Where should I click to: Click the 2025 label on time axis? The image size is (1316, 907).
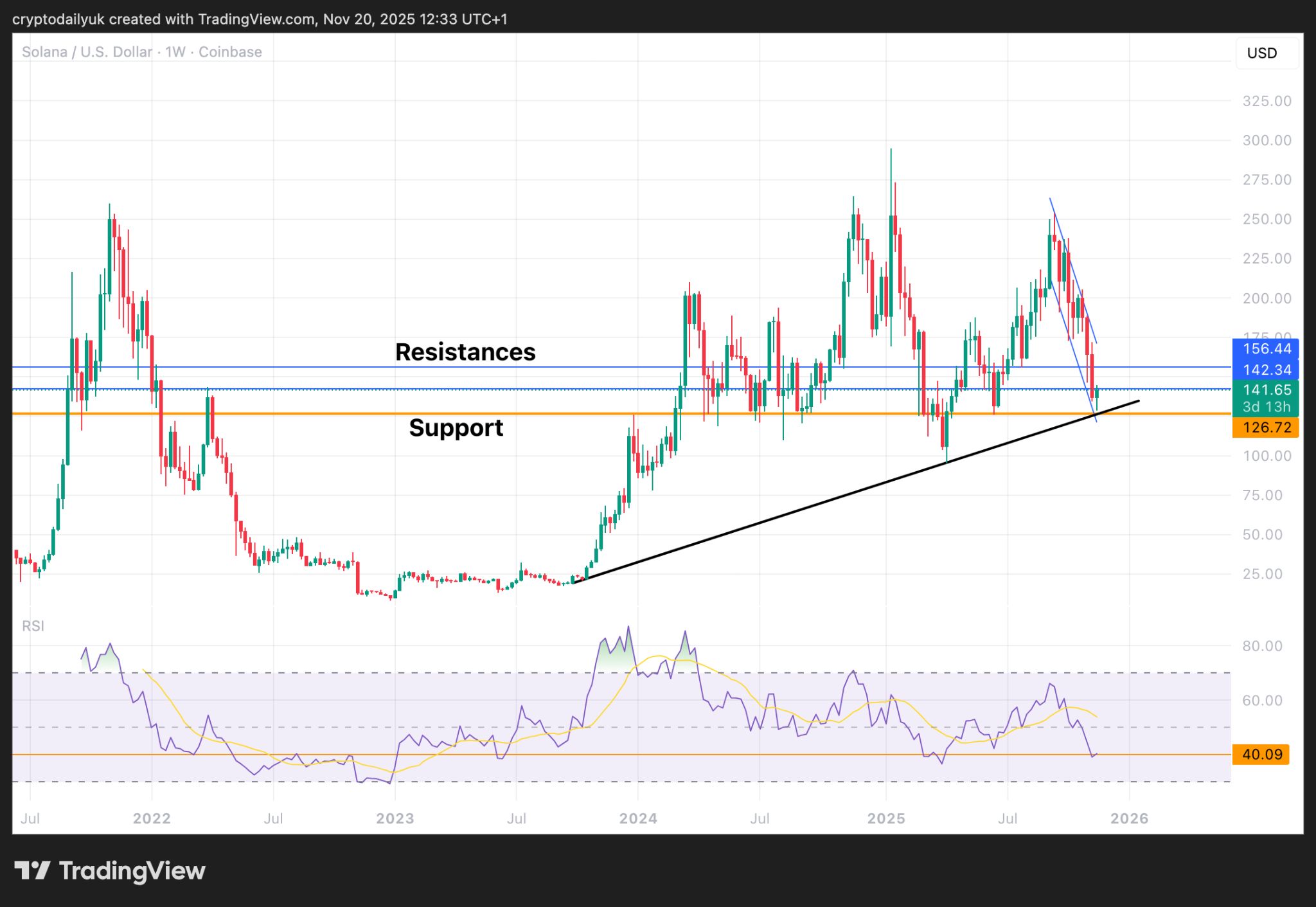886,818
